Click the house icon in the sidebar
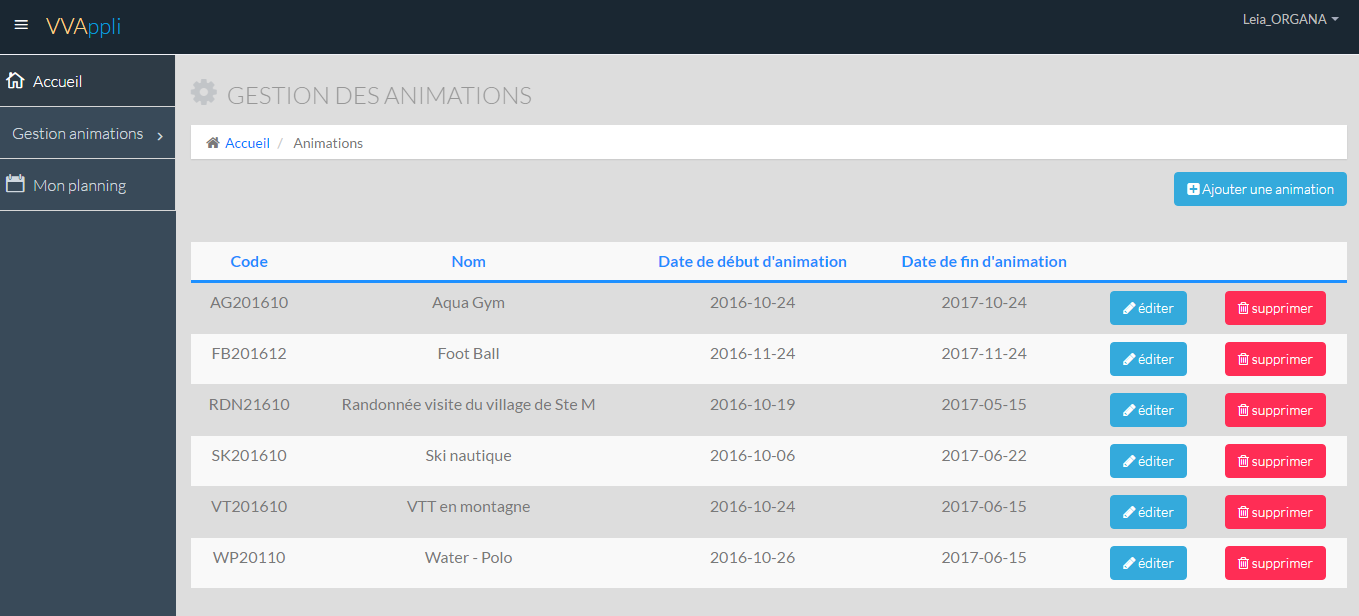 pyautogui.click(x=15, y=81)
